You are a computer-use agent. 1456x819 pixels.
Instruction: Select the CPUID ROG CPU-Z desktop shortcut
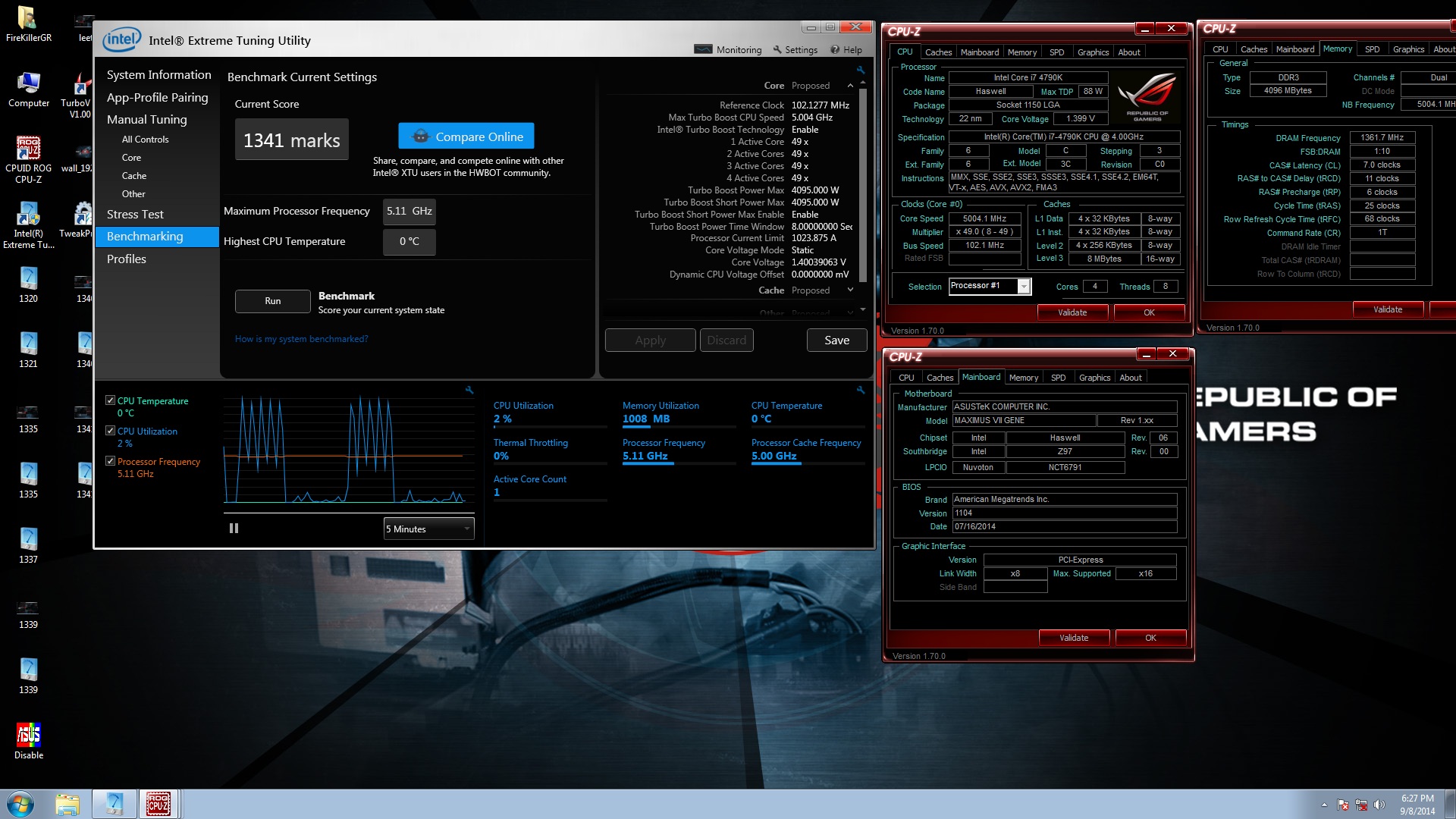coord(29,159)
